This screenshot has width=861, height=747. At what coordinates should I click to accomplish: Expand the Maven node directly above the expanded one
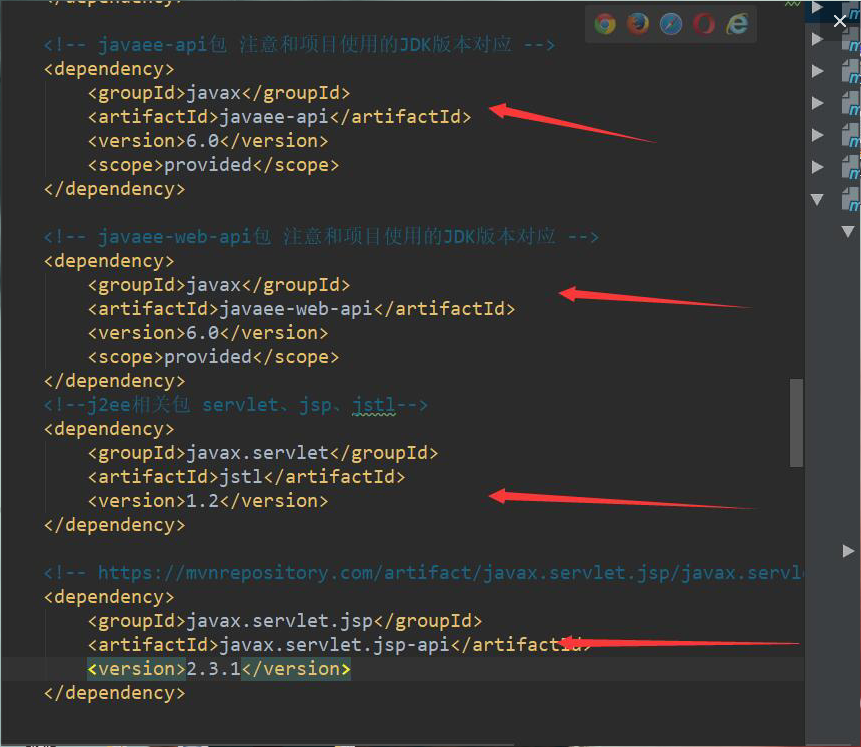[x=817, y=167]
